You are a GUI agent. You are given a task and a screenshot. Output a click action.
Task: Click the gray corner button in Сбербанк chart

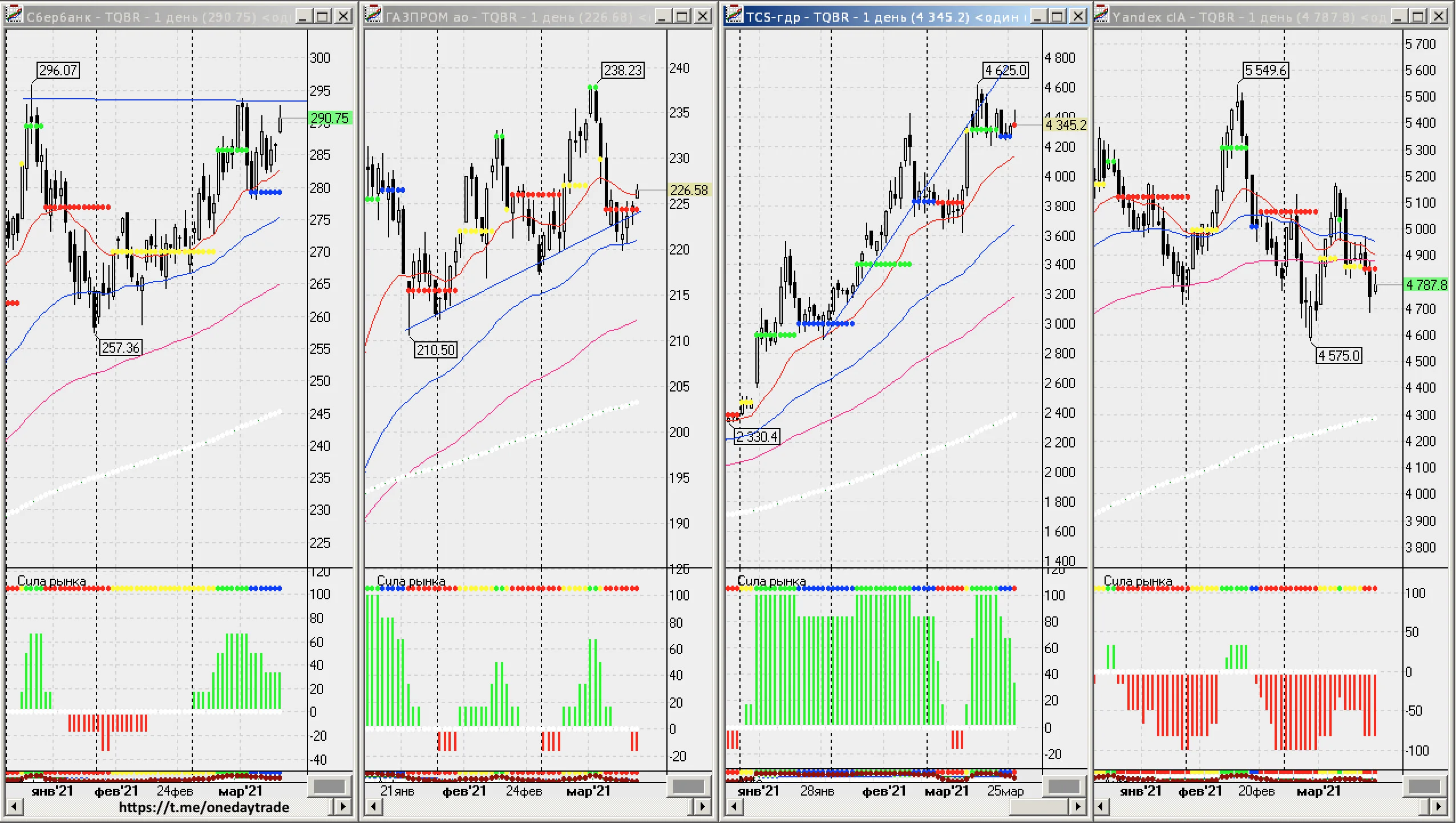pos(330,786)
